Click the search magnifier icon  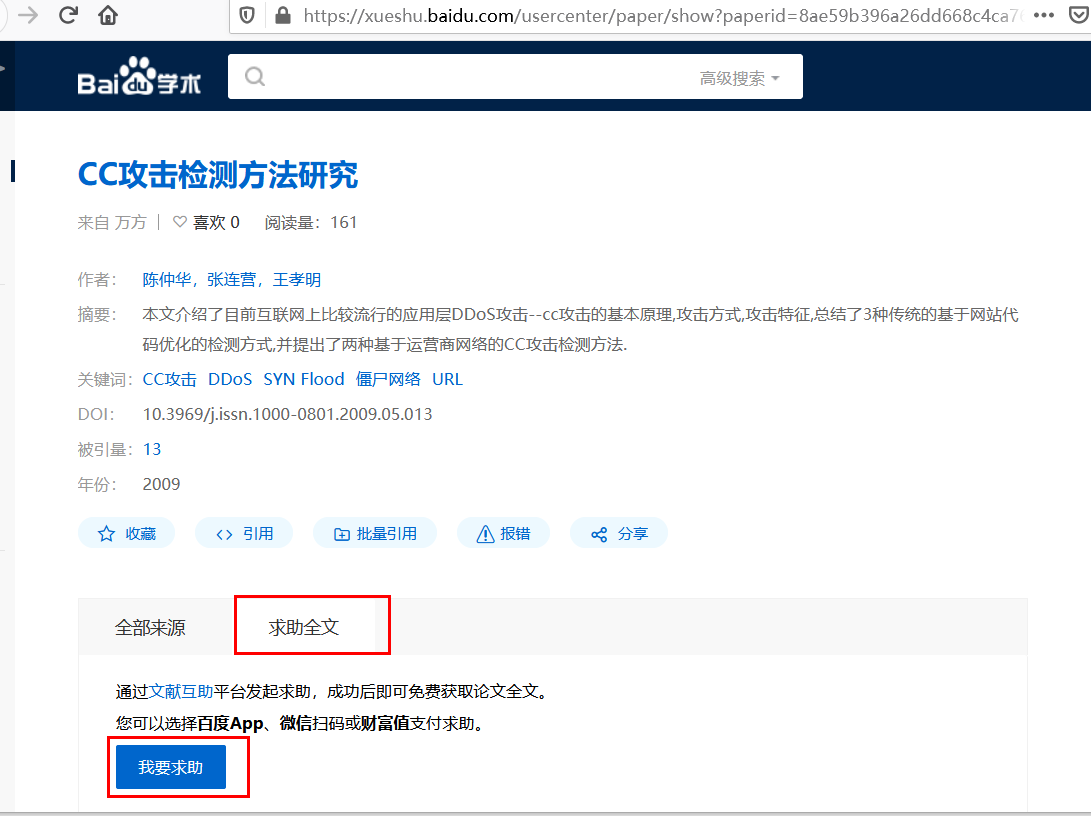pos(255,77)
